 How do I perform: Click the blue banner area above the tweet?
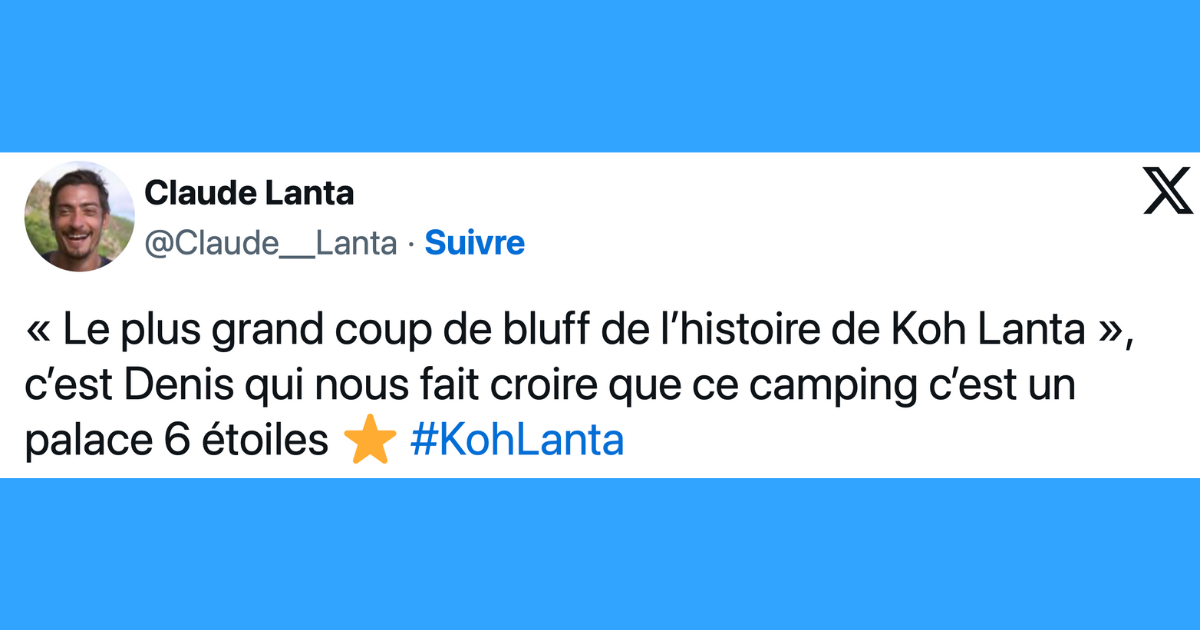600,76
